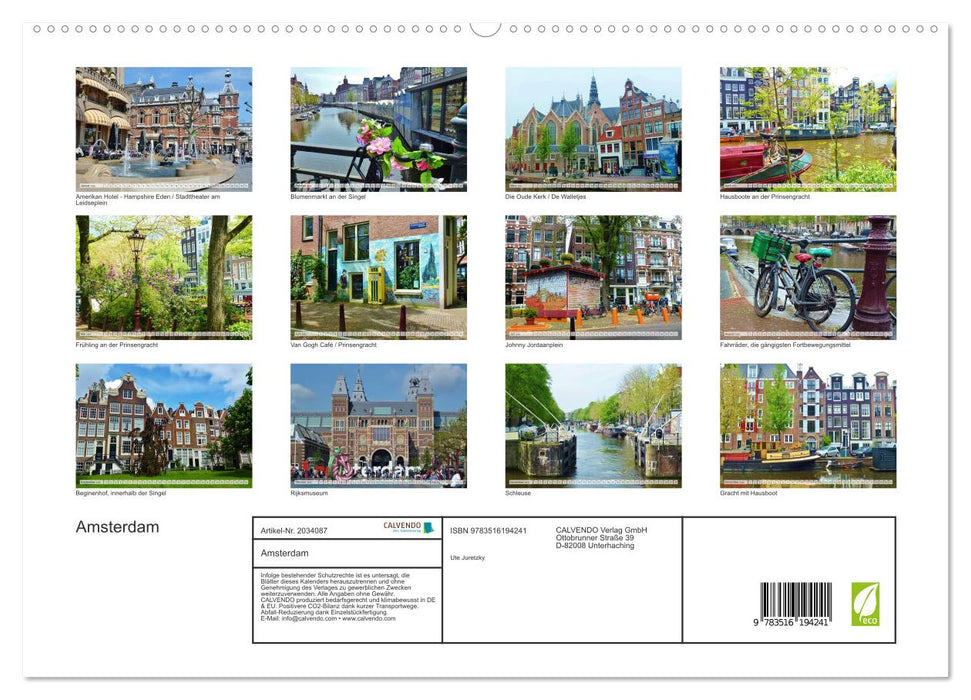
Task: Select the Beginenhof photo thumbnail
Action: (x=164, y=426)
